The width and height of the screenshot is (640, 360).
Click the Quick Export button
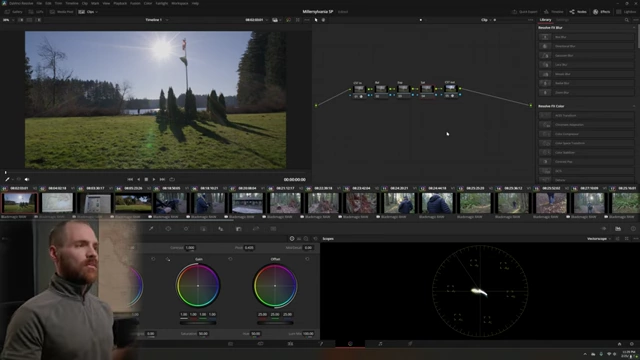pos(525,12)
